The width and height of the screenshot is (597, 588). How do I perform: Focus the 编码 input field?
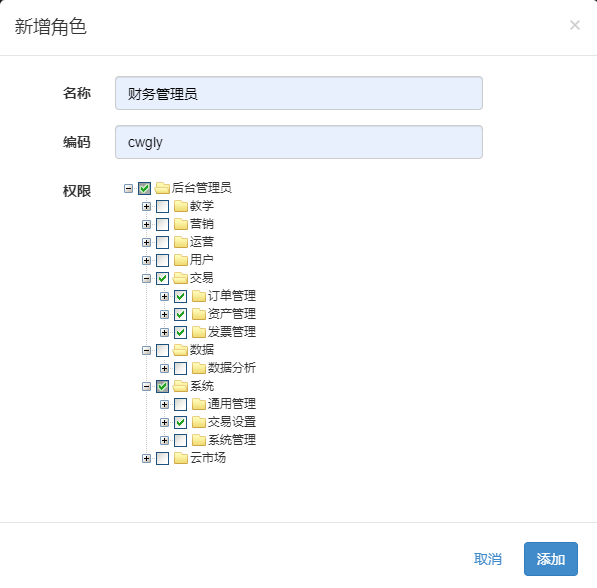[x=299, y=142]
